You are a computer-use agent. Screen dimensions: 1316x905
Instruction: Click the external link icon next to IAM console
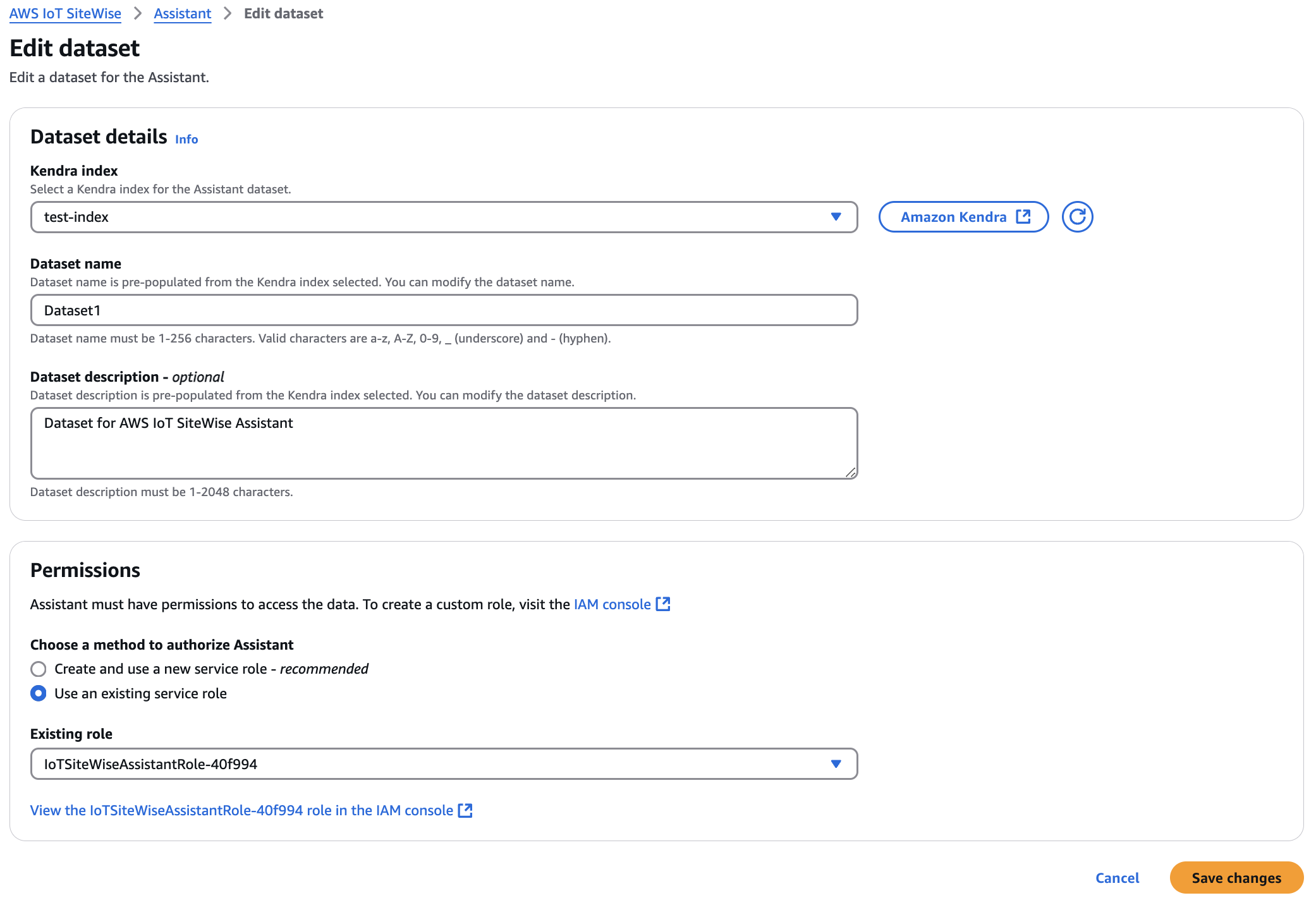[x=663, y=604]
